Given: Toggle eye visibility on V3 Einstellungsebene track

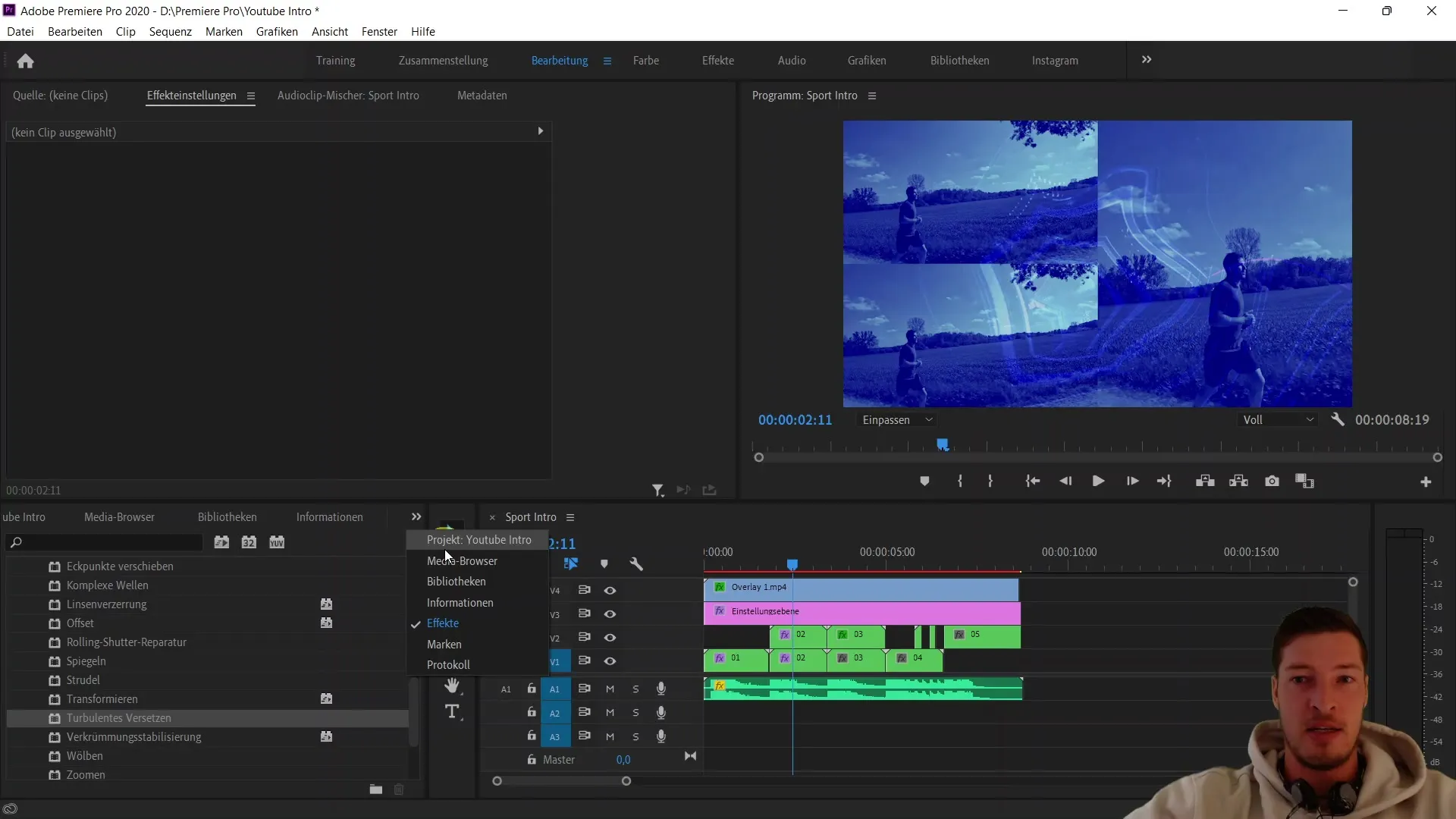Looking at the screenshot, I should click(x=610, y=613).
